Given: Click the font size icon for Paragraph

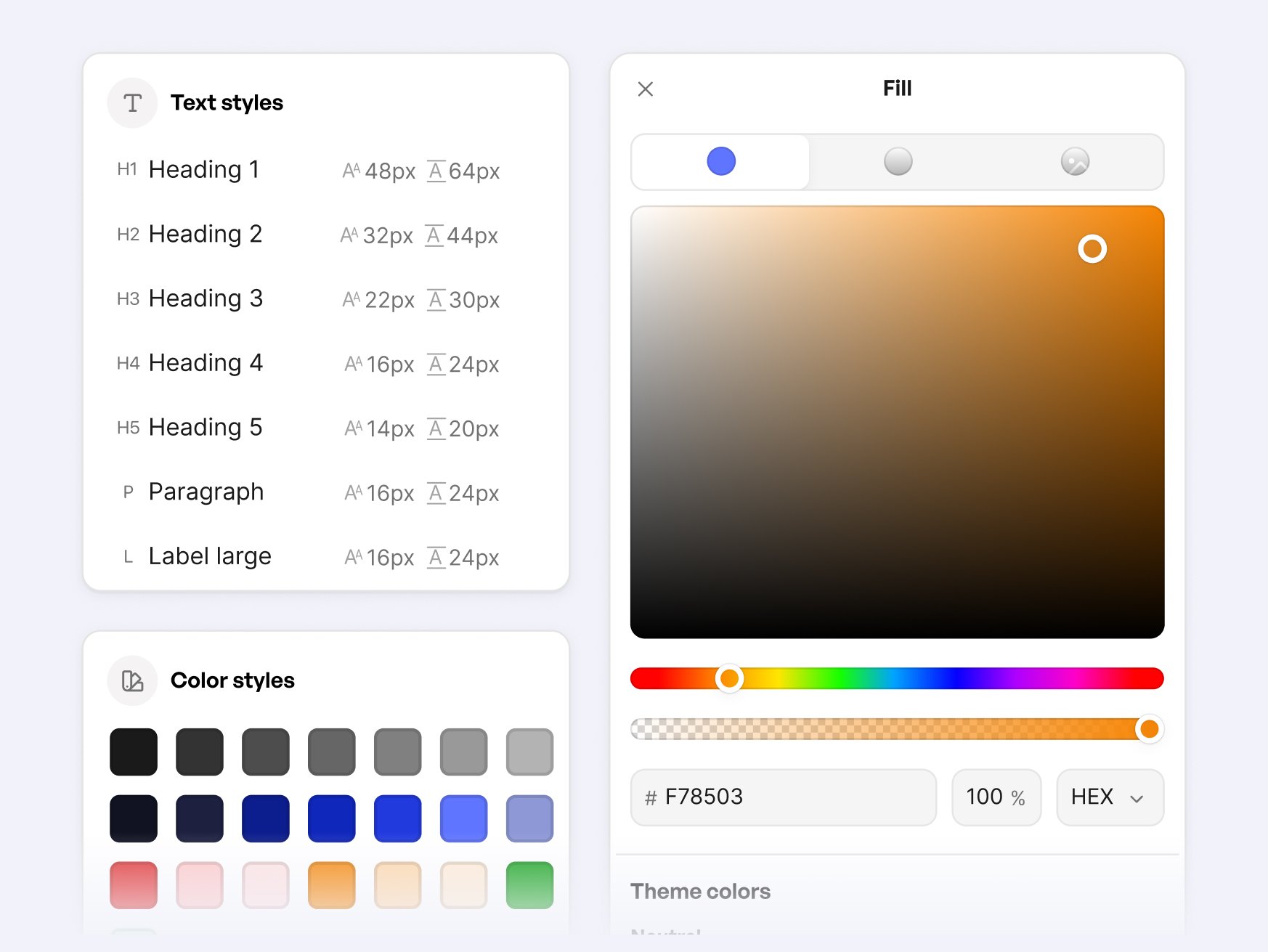Looking at the screenshot, I should [353, 493].
